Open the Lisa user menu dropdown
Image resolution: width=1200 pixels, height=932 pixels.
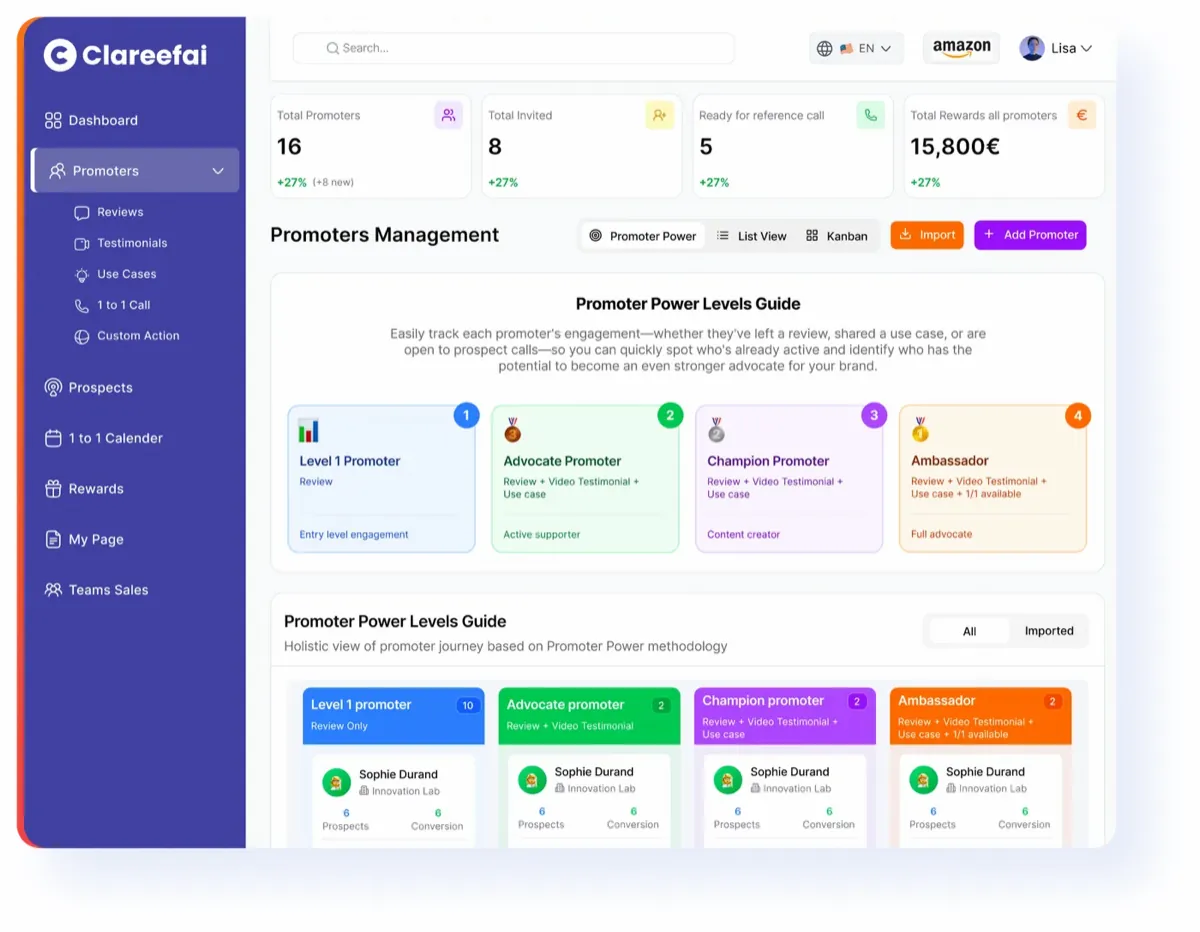coord(1056,48)
